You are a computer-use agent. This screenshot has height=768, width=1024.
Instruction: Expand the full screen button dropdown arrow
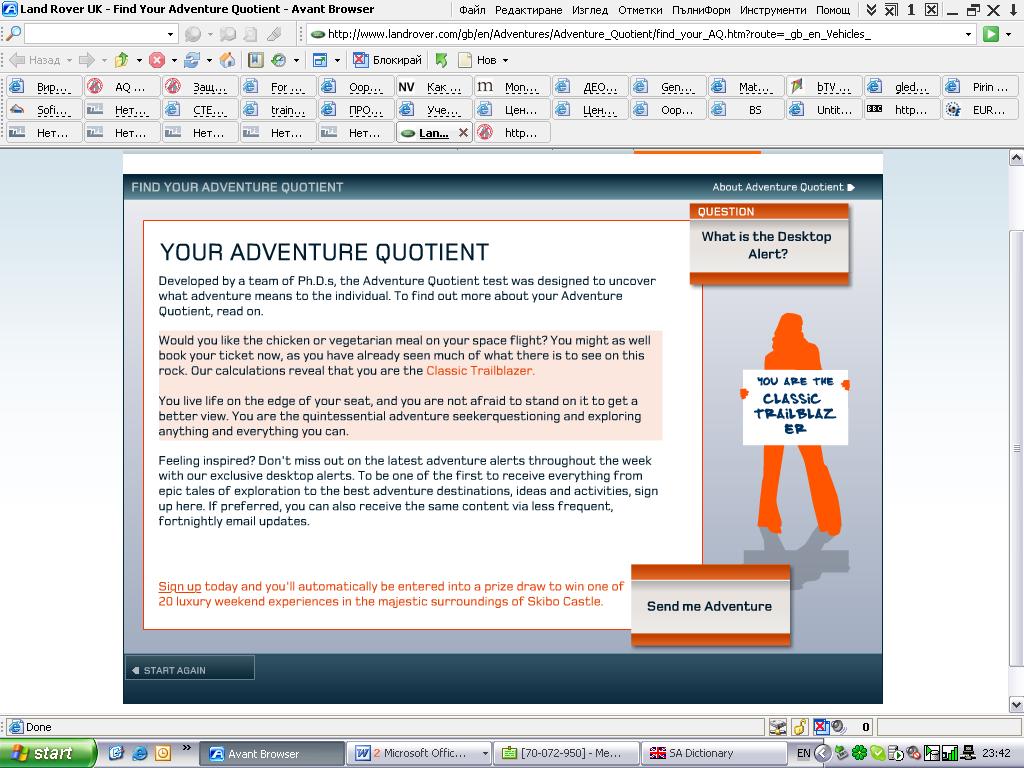[x=337, y=60]
